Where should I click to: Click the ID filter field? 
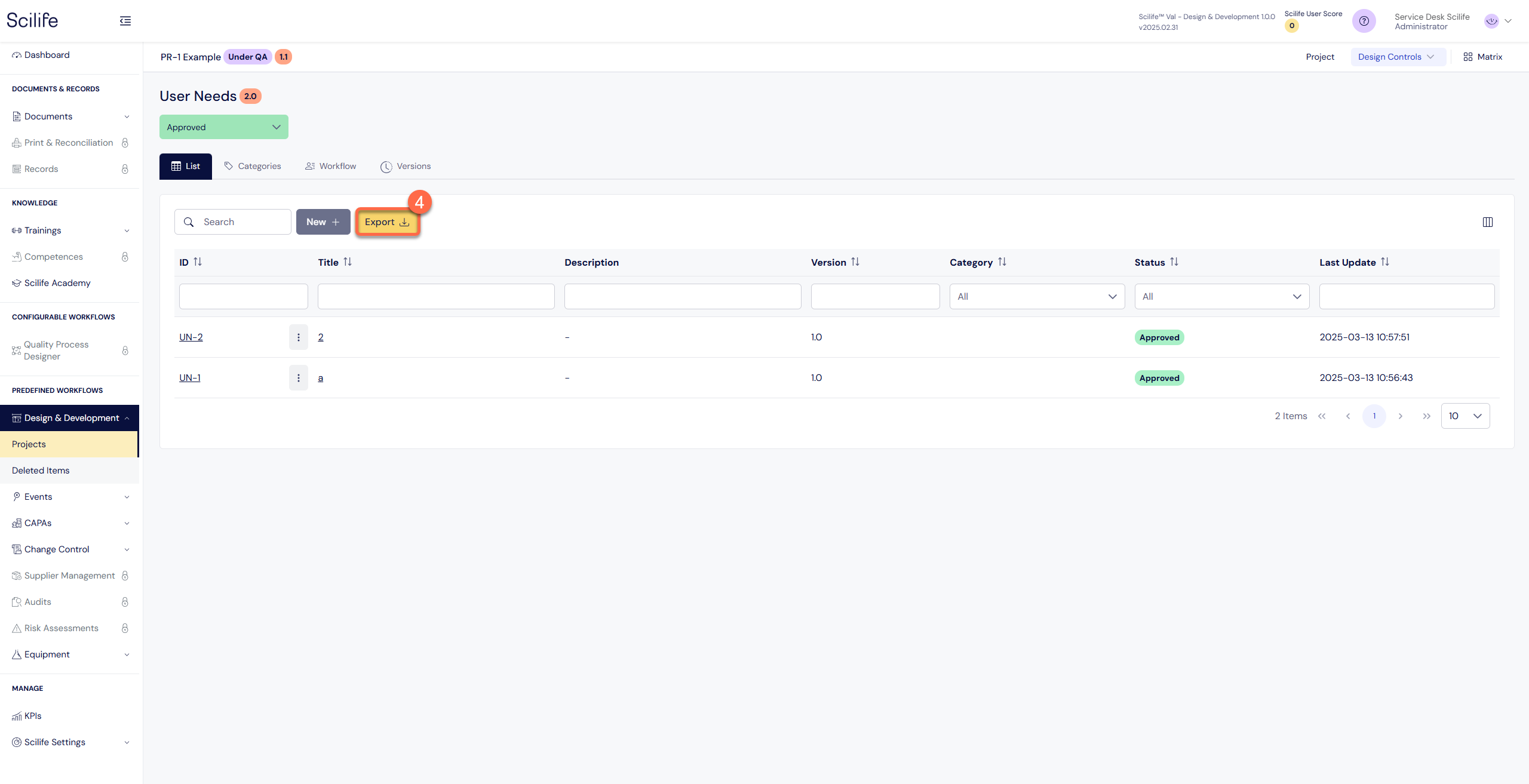point(244,297)
